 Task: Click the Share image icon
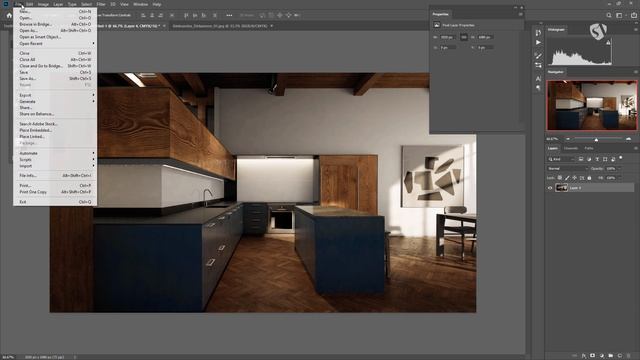(x=634, y=16)
